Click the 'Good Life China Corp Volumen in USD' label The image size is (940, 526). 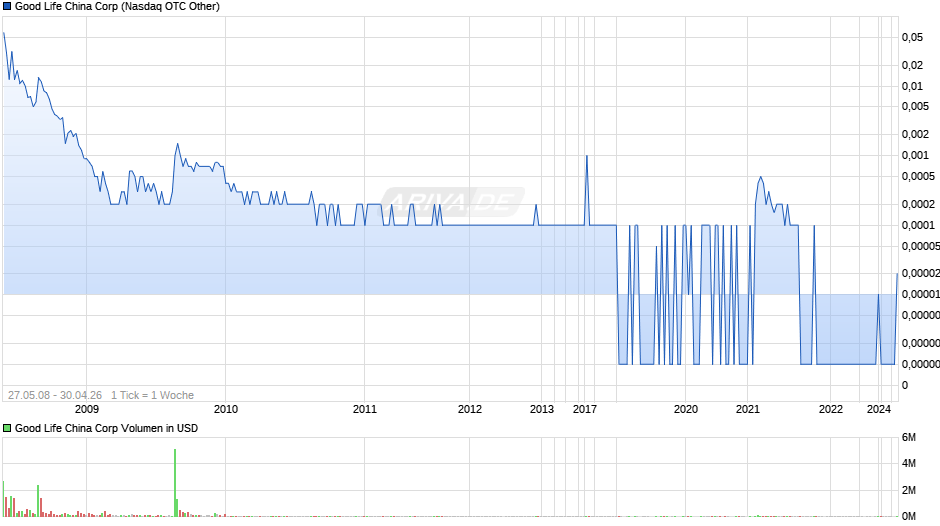tap(106, 428)
